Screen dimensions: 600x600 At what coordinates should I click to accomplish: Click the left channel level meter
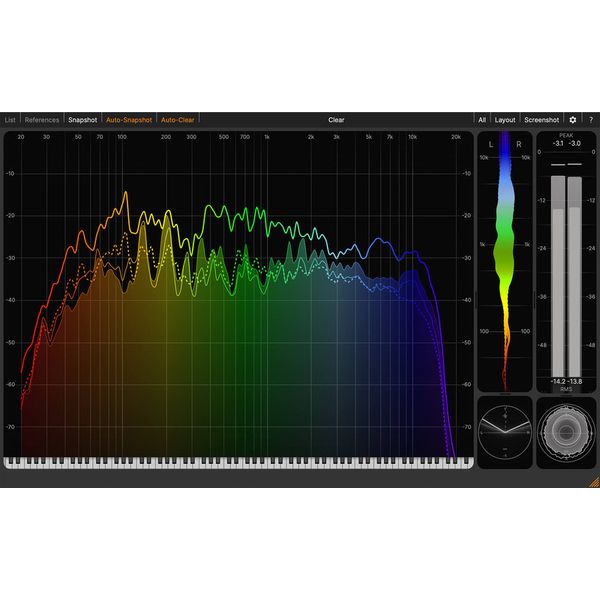tap(558, 276)
